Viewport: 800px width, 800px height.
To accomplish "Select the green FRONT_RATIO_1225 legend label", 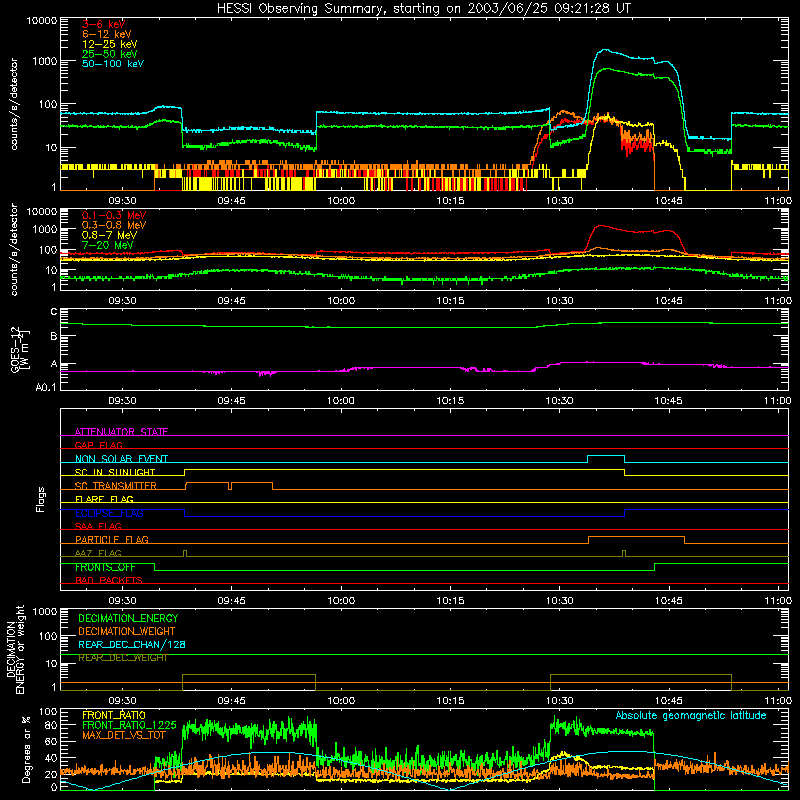I will pos(129,725).
